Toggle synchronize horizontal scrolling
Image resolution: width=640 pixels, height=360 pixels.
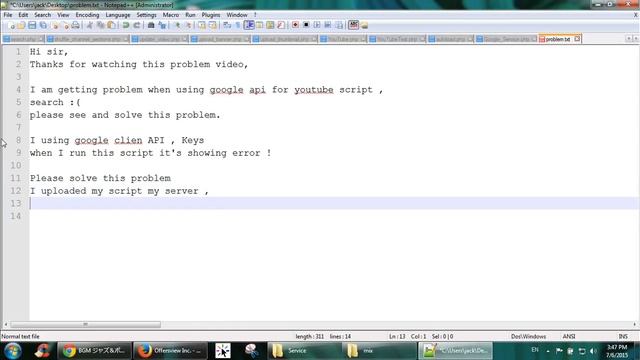coord(212,25)
